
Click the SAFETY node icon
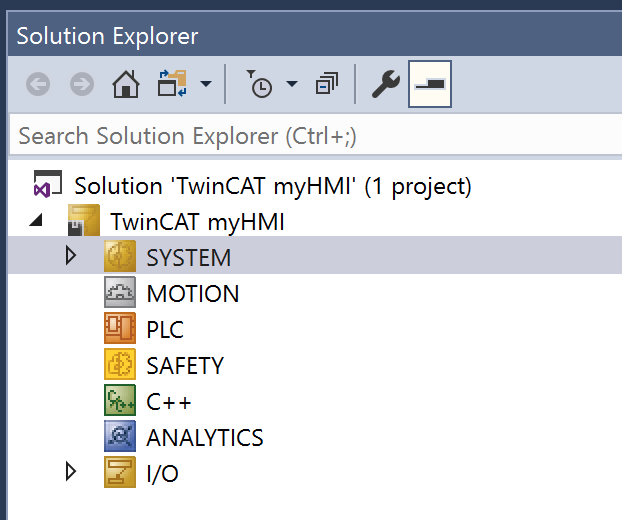pyautogui.click(x=120, y=364)
